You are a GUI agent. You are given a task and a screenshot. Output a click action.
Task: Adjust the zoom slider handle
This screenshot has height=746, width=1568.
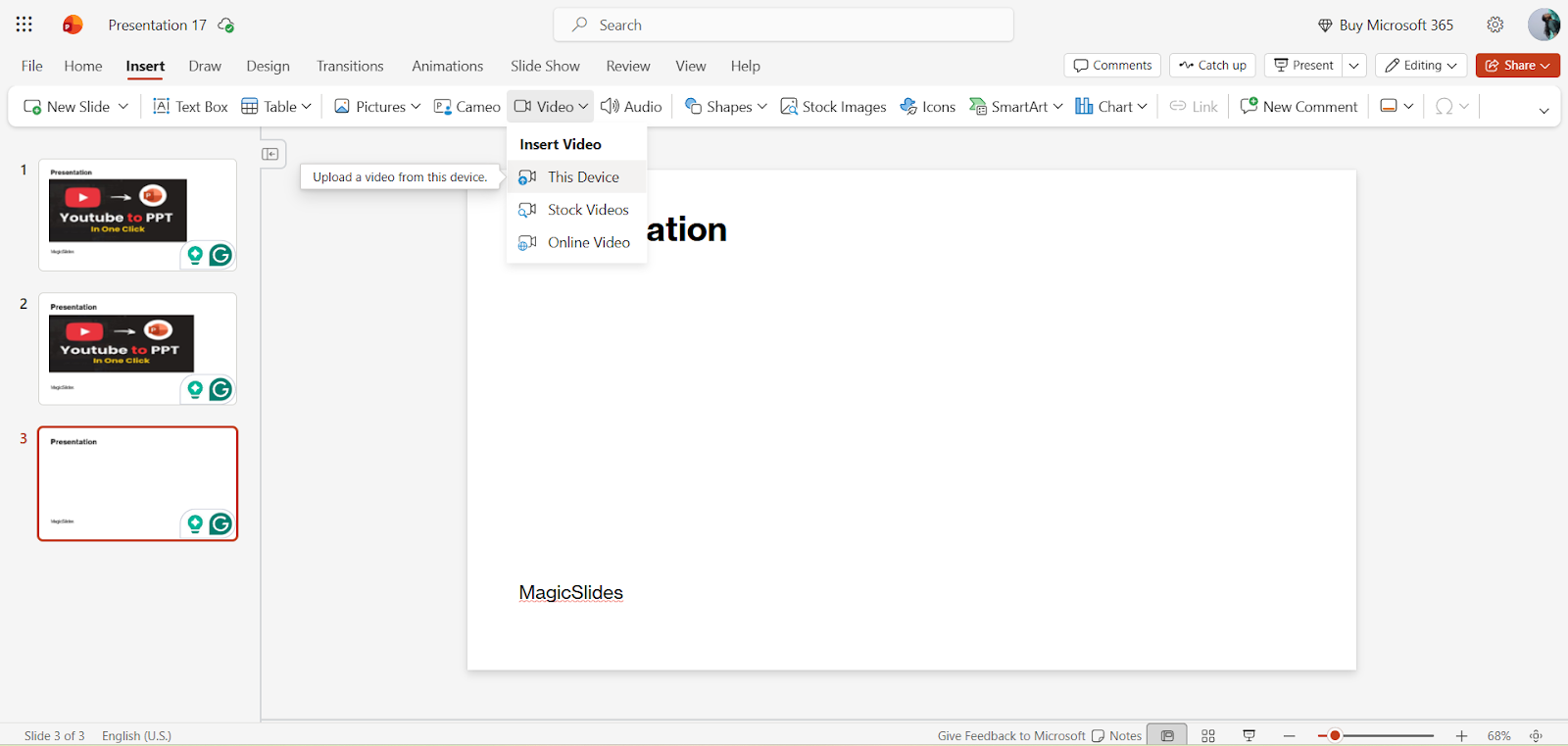tap(1335, 735)
